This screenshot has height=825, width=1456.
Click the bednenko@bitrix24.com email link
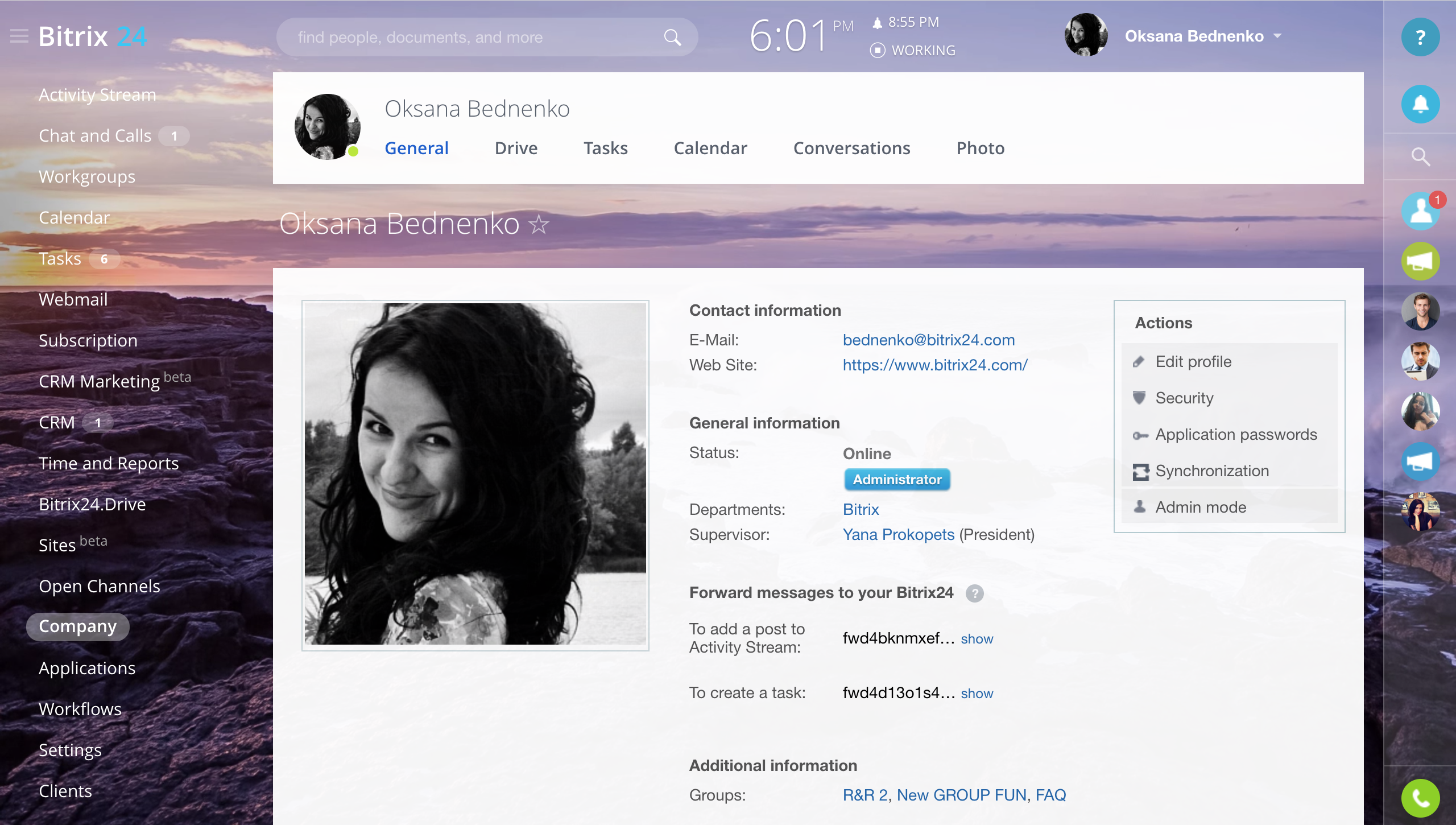928,340
